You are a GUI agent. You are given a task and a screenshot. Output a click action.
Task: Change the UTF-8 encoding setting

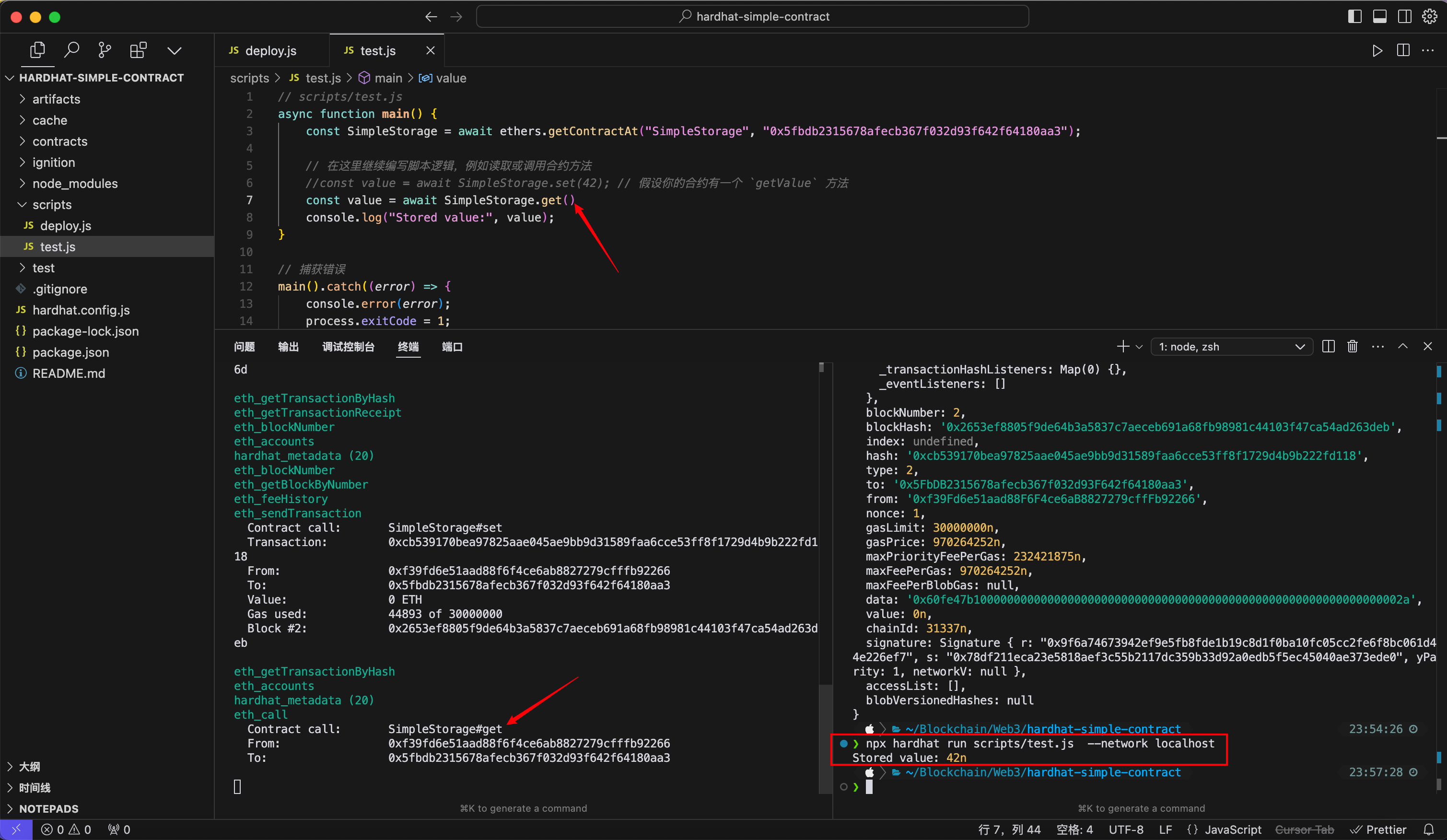tap(1125, 829)
